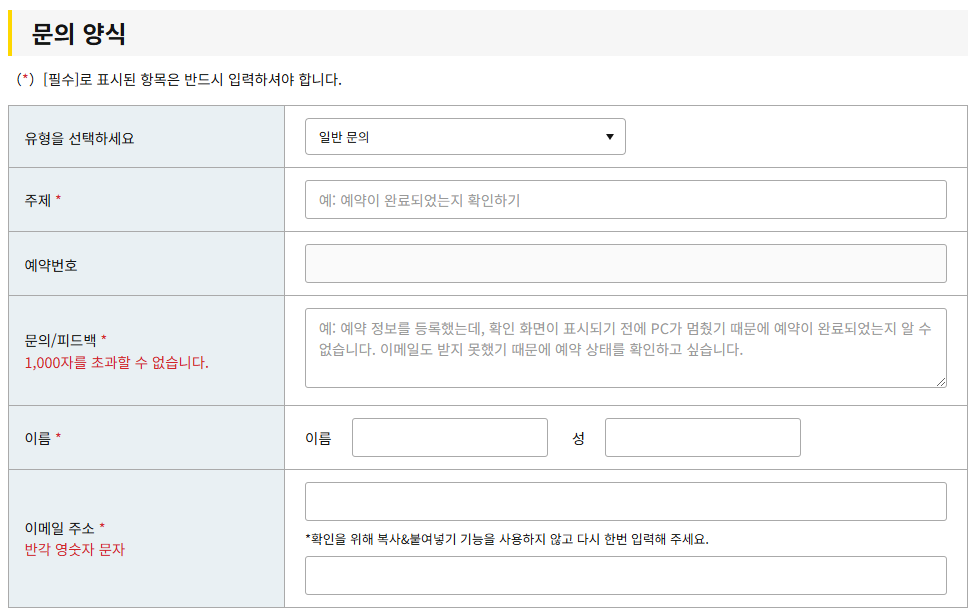This screenshot has width=976, height=614.
Task: Click the 예약번호 row label
Action: [x=51, y=265]
